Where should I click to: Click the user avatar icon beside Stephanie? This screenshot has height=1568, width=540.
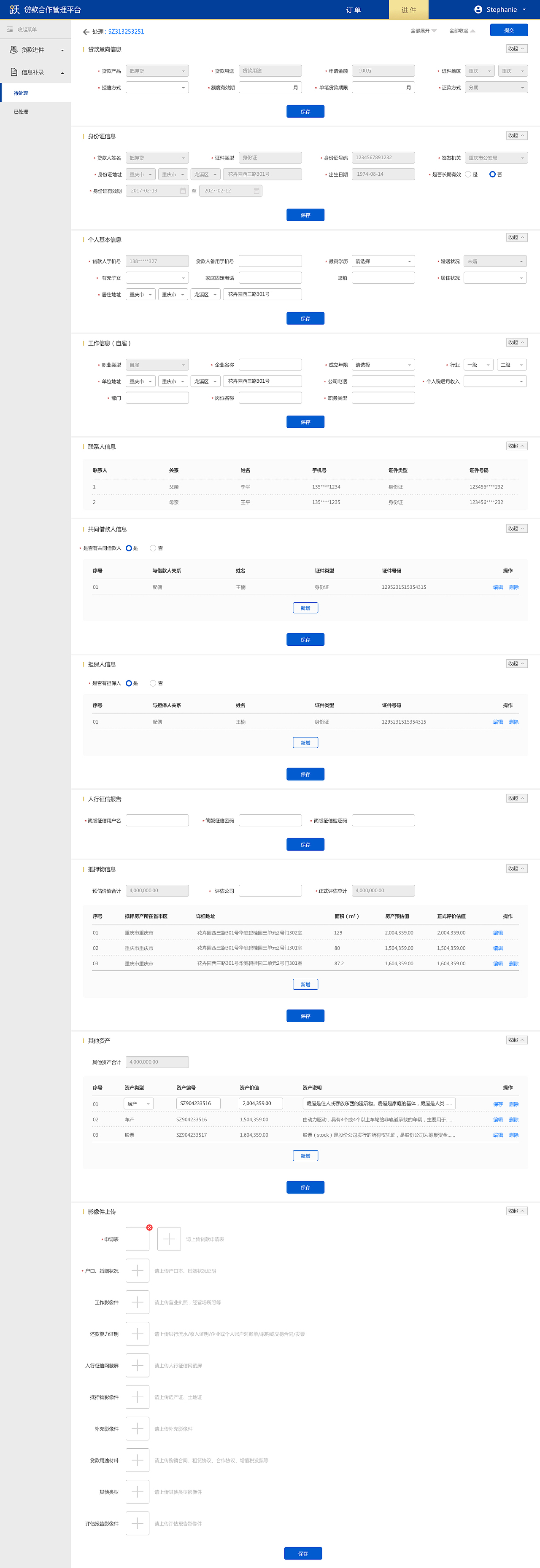tap(478, 10)
